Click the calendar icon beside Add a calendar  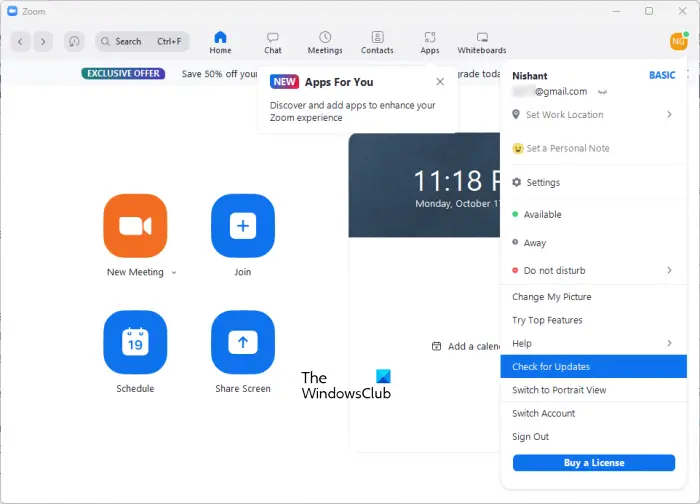coord(437,346)
